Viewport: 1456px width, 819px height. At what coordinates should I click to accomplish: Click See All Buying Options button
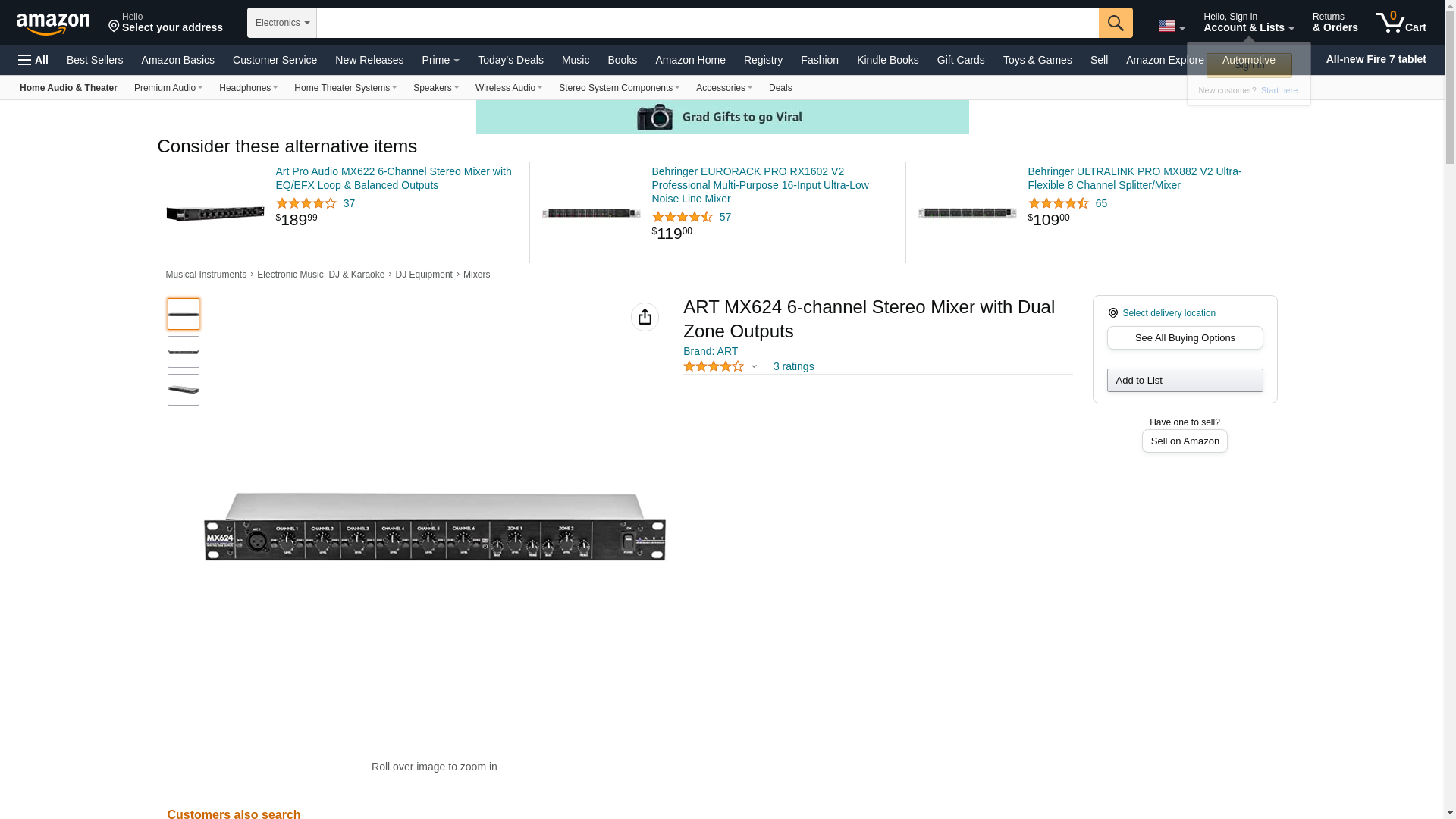pos(1185,338)
